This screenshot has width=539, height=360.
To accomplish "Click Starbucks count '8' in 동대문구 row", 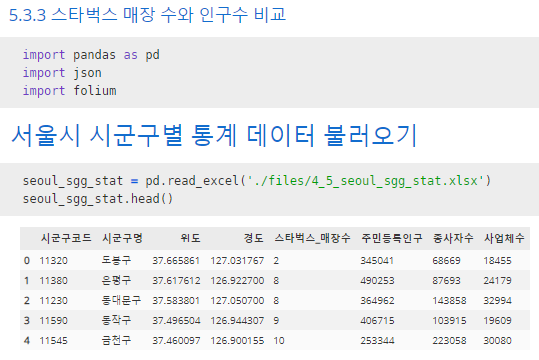I will [276, 301].
